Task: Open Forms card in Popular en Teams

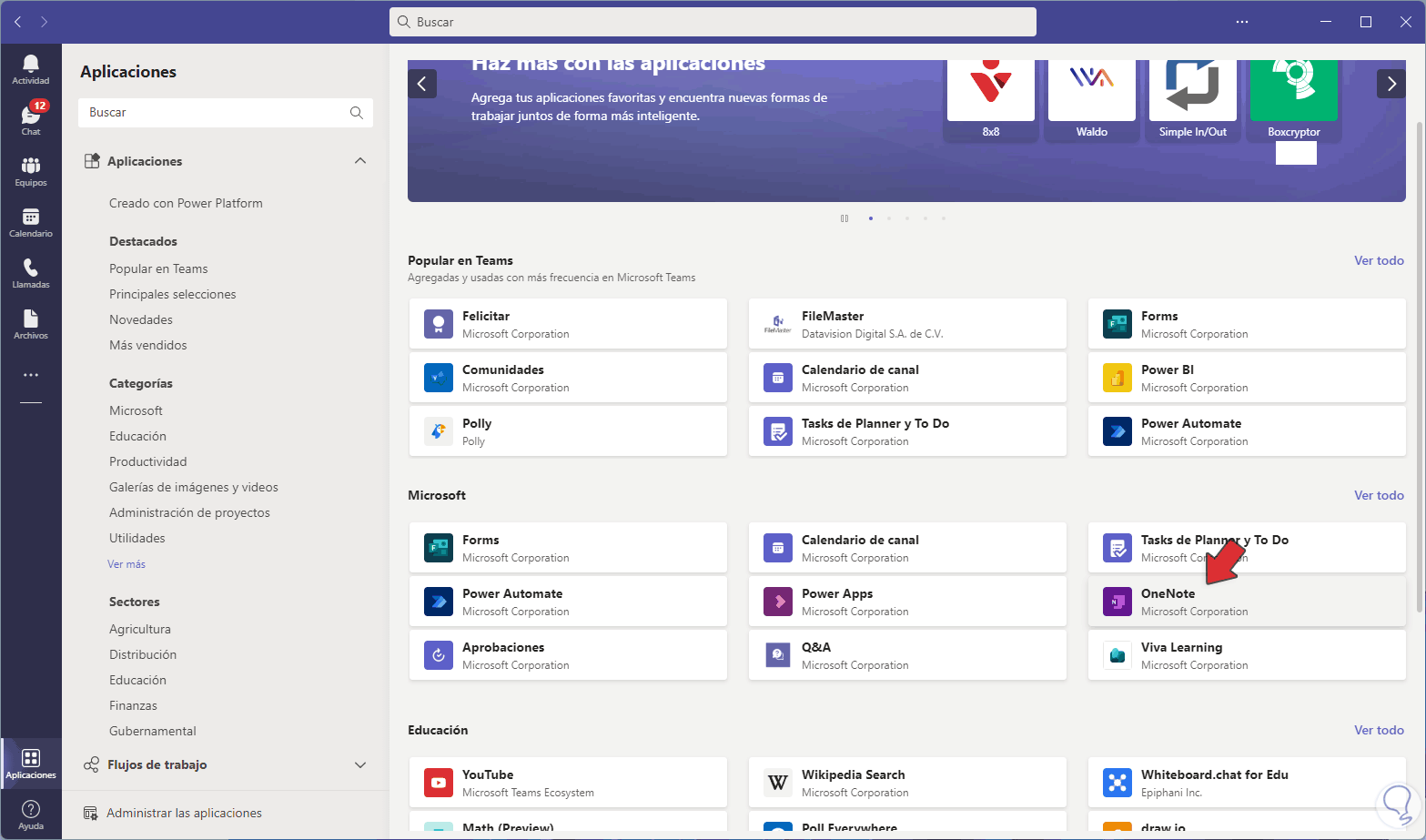Action: (1247, 324)
